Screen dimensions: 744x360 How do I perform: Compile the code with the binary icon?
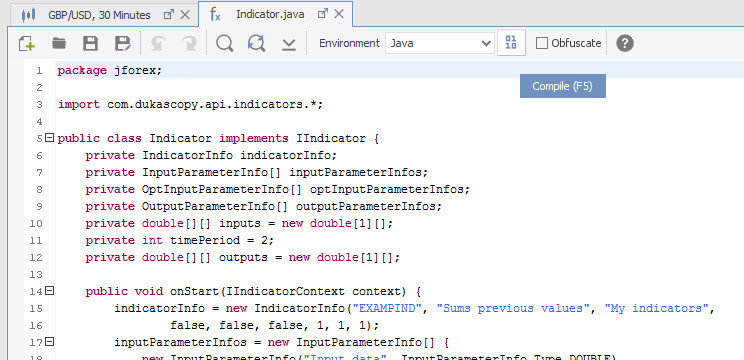pos(511,43)
